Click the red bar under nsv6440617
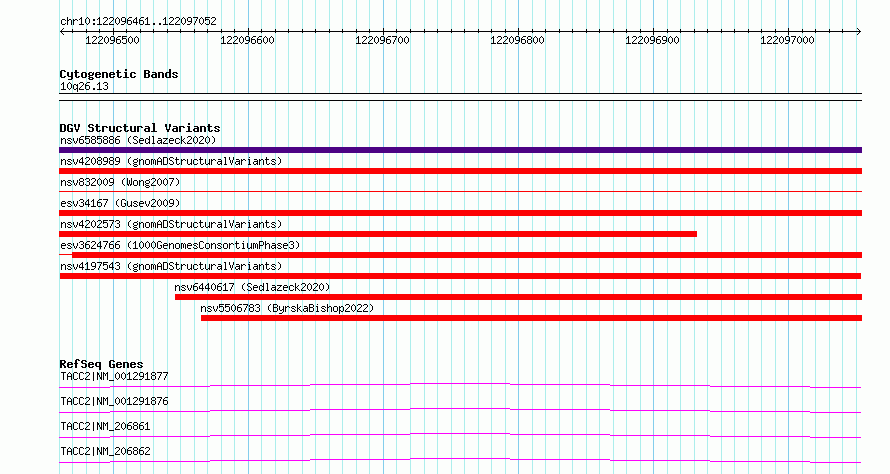Screen dimensions: 890x474 coord(518,297)
